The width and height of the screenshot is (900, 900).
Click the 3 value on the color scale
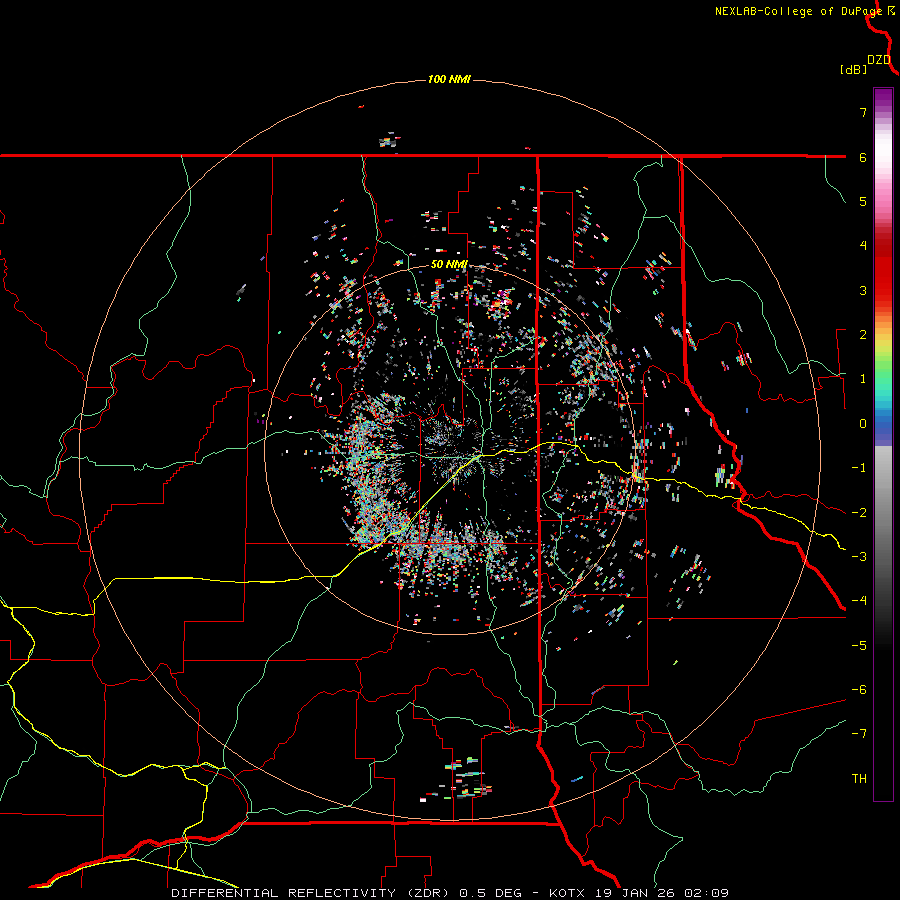[x=863, y=290]
